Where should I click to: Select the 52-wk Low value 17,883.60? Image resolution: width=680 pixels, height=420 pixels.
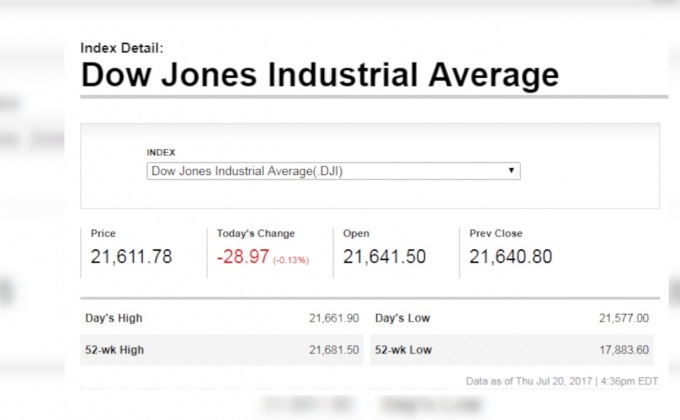coord(624,349)
